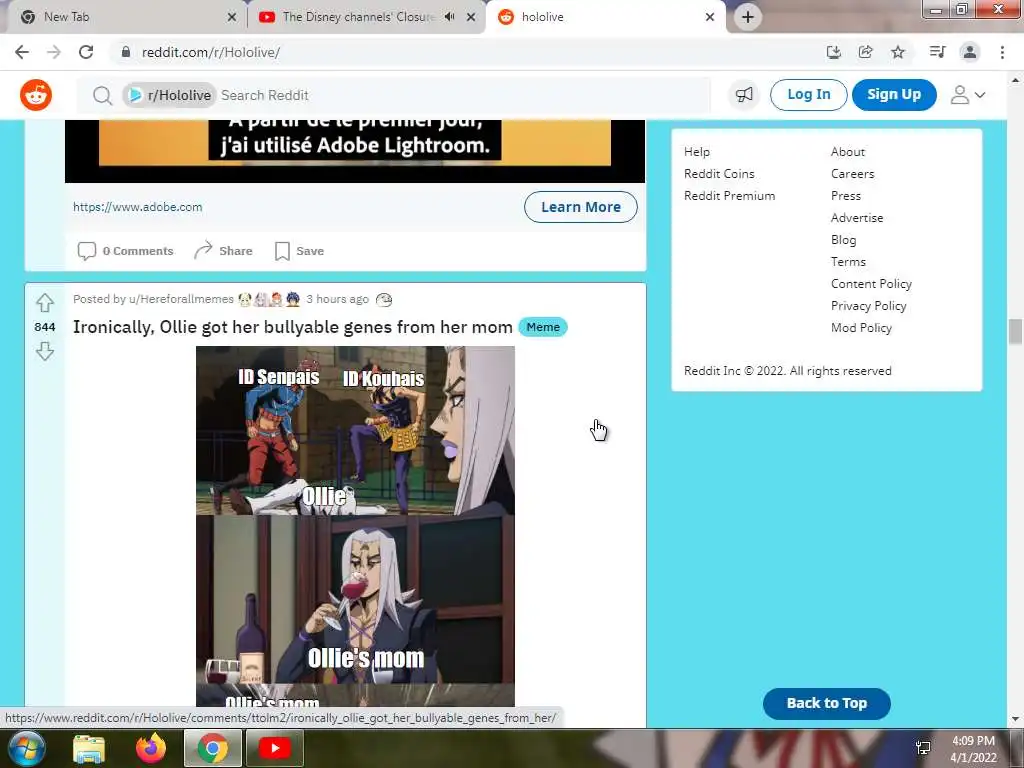Click the share page icon in address bar
Viewport: 1024px width, 768px height.
(x=865, y=52)
